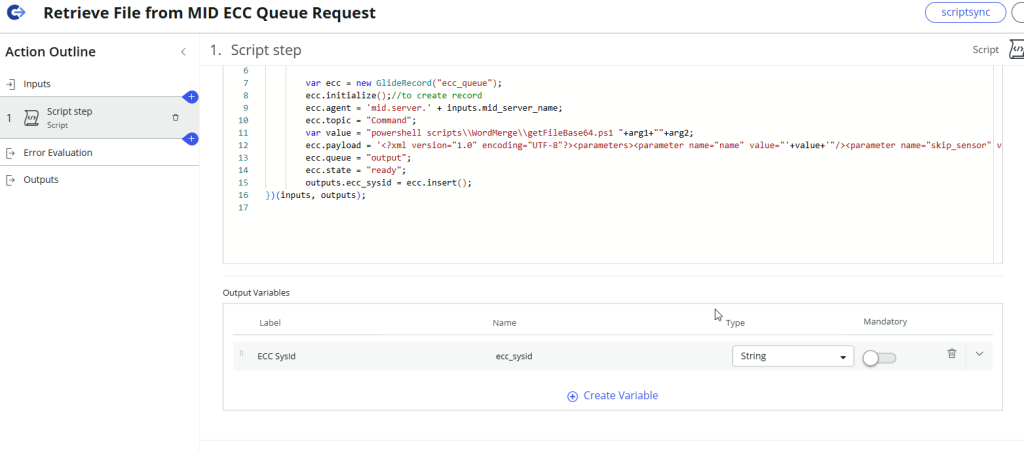Grab the ECC SysId row drag handle

click(x=241, y=354)
